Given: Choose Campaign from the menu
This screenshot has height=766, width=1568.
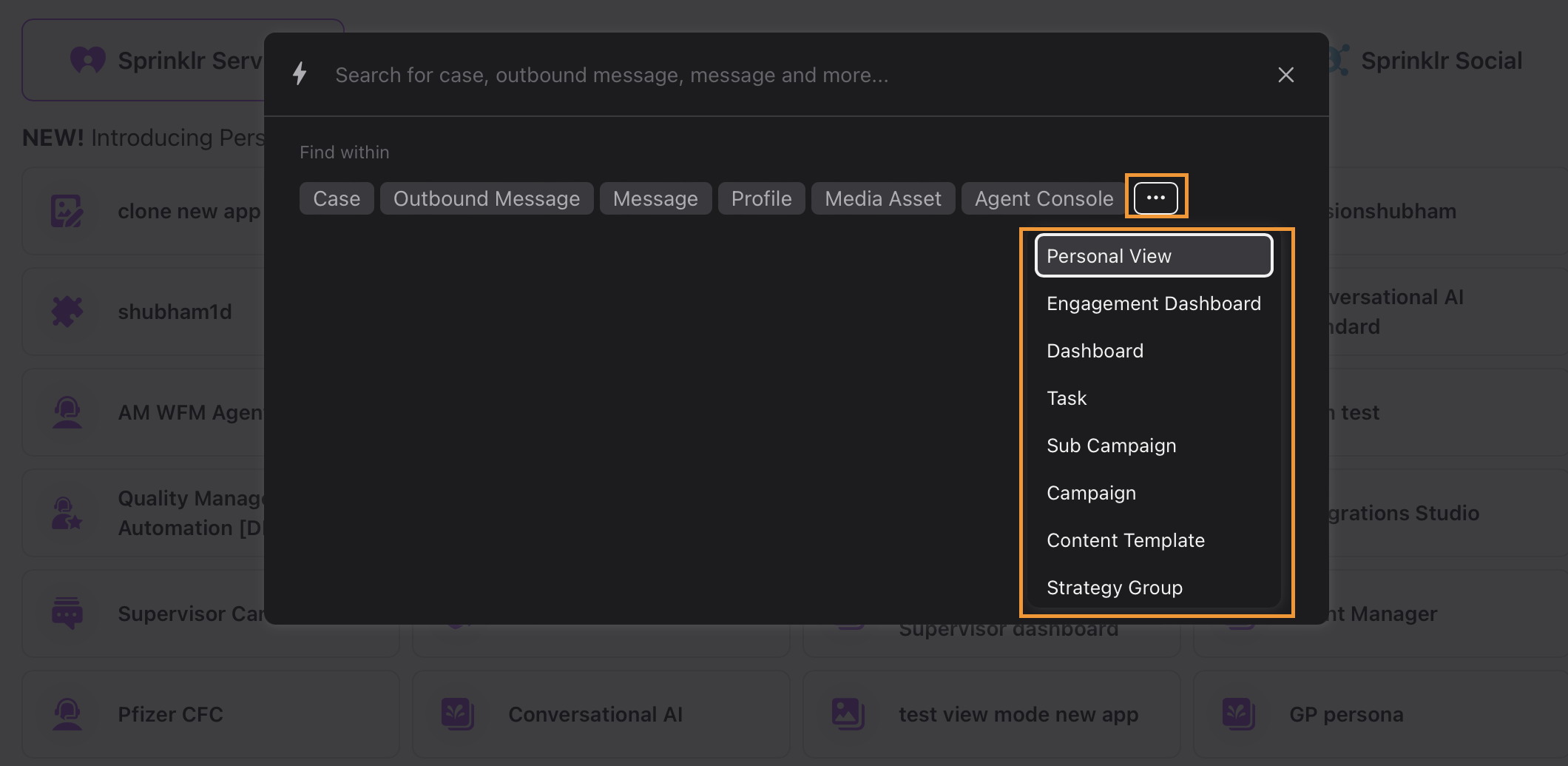Looking at the screenshot, I should pyautogui.click(x=1154, y=493).
